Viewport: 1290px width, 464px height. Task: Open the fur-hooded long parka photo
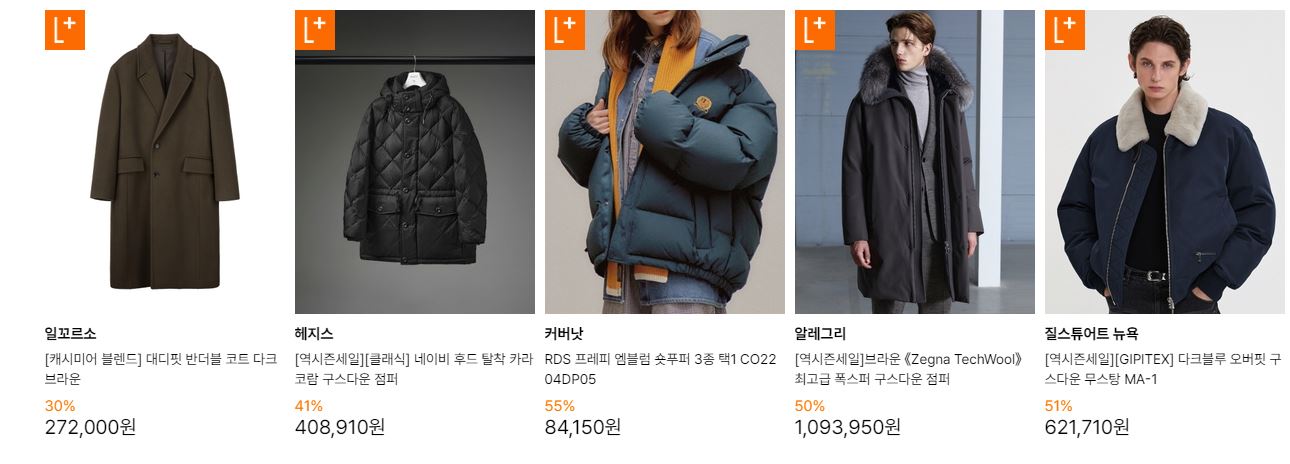[915, 162]
